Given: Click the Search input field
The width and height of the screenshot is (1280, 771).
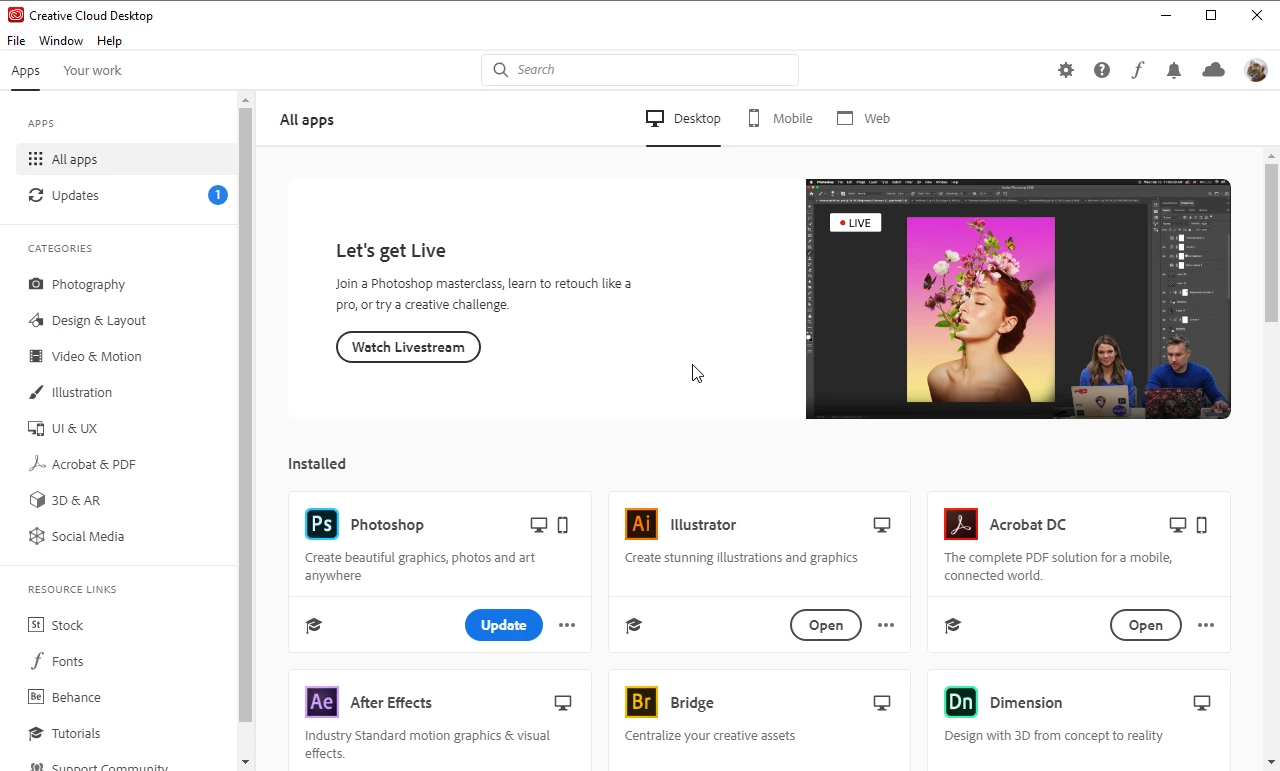Looking at the screenshot, I should tap(640, 70).
